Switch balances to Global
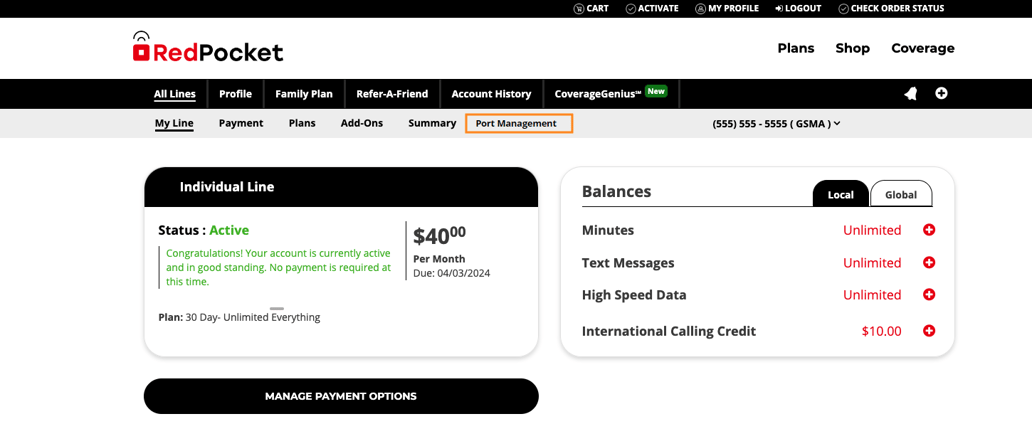Image resolution: width=1032 pixels, height=446 pixels. click(900, 194)
